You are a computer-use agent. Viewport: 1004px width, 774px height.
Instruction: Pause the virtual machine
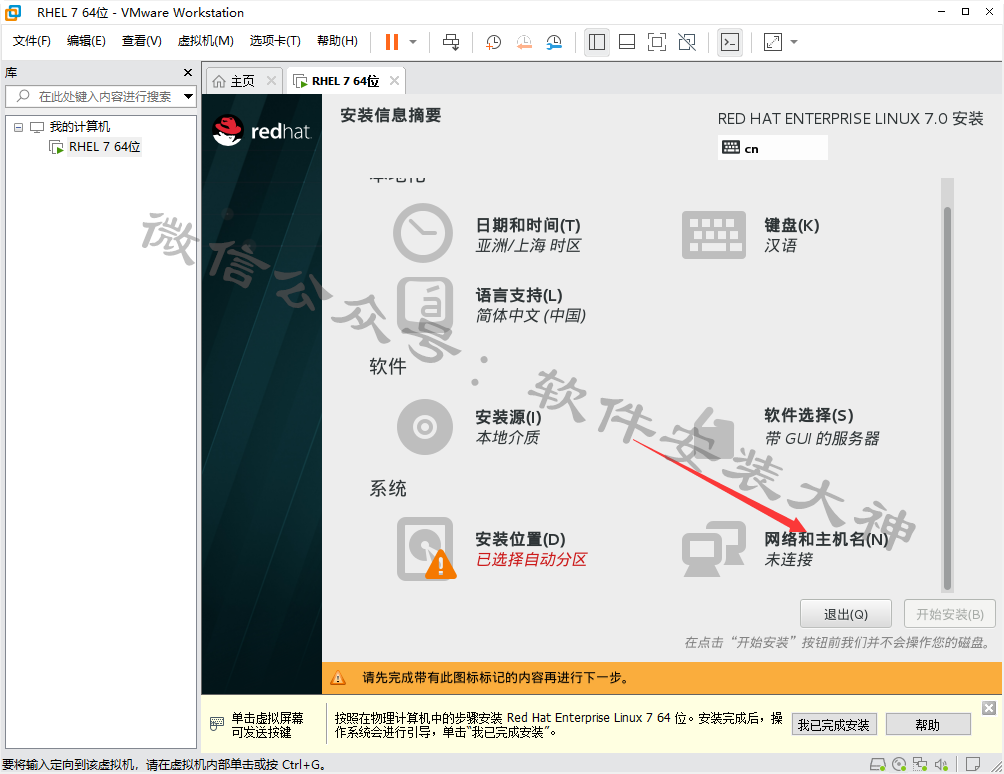[391, 42]
